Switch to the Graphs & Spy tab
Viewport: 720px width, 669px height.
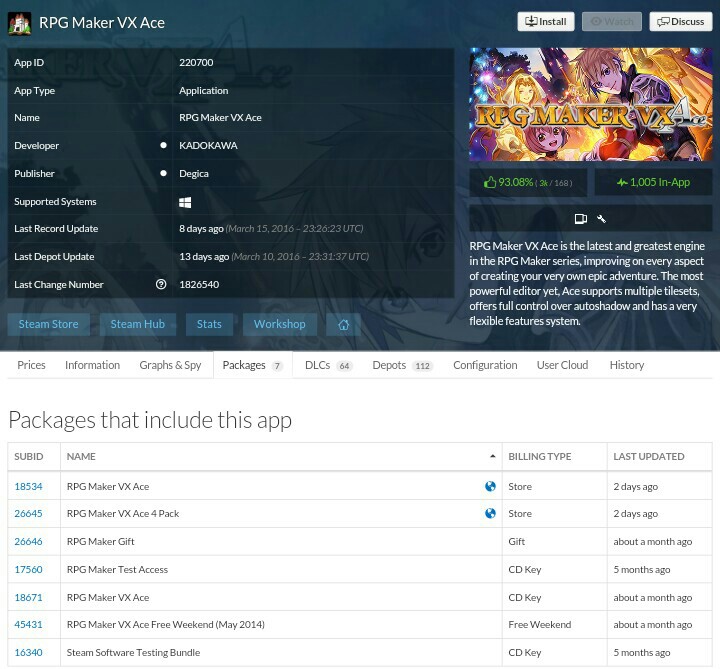tap(170, 365)
